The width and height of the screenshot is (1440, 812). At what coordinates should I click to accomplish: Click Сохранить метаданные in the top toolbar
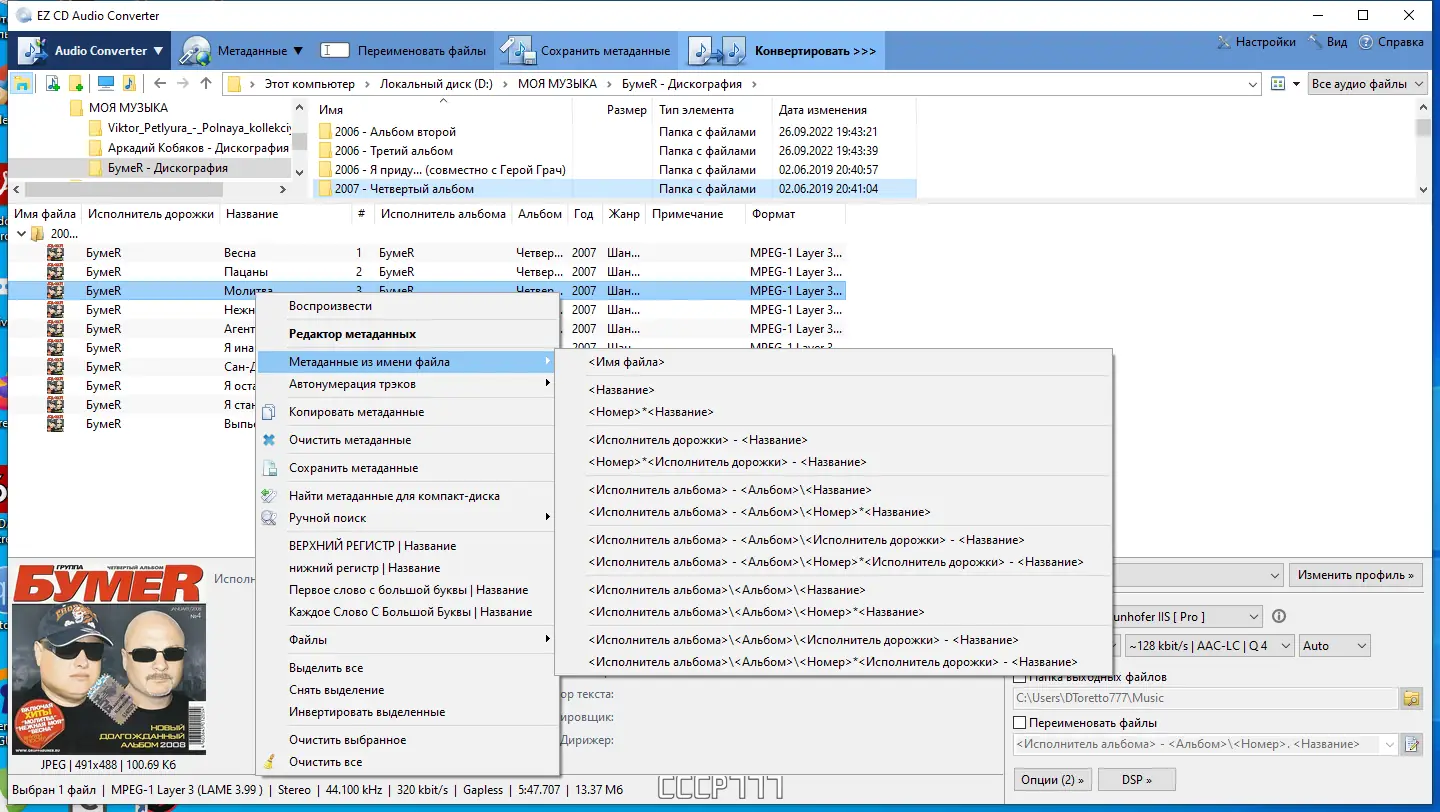coord(586,50)
